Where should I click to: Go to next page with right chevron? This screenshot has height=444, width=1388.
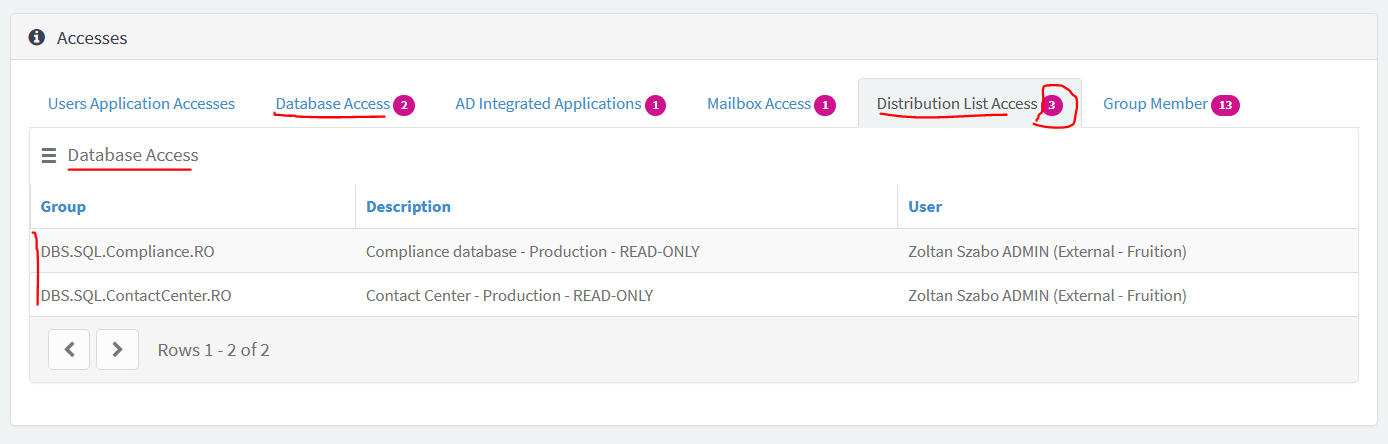117,349
